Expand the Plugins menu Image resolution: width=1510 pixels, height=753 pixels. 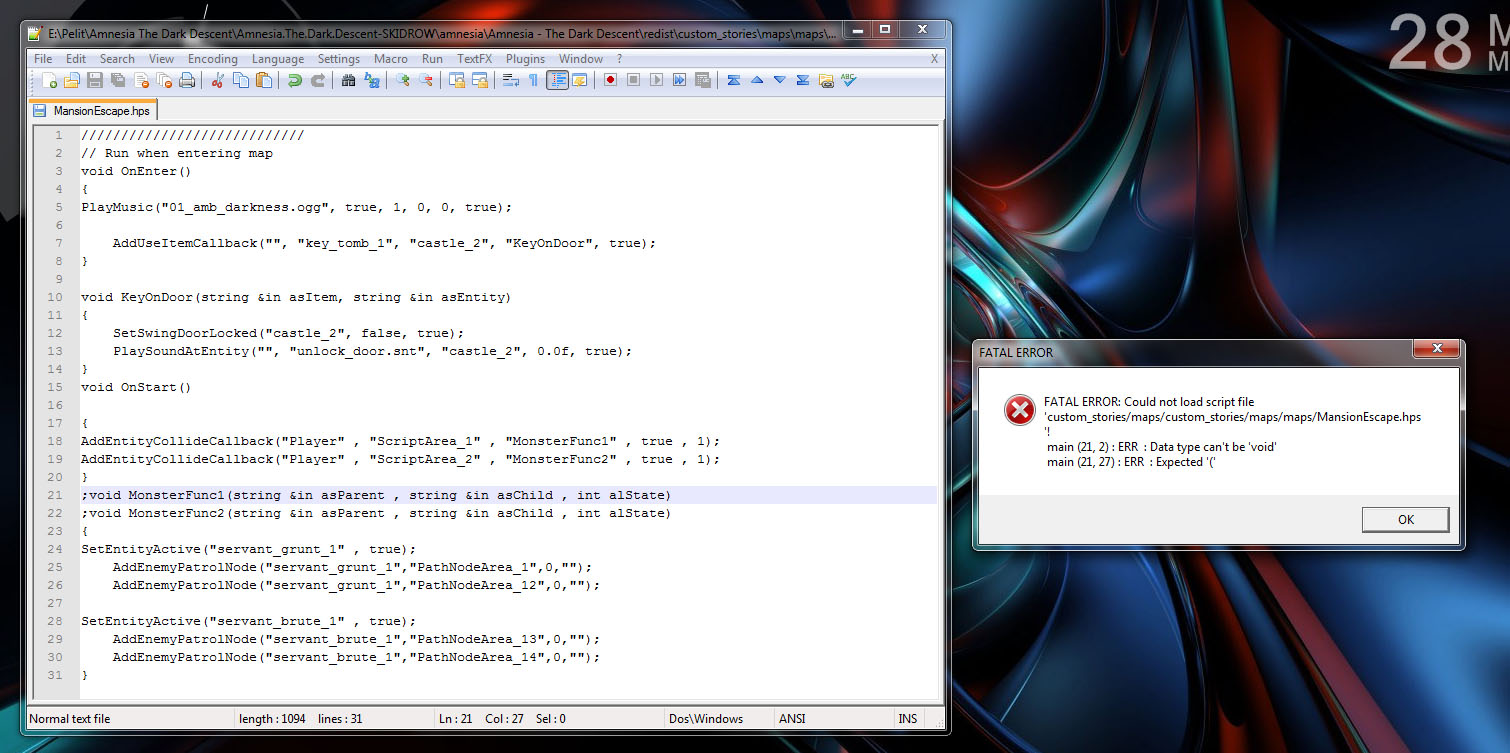[x=525, y=59]
